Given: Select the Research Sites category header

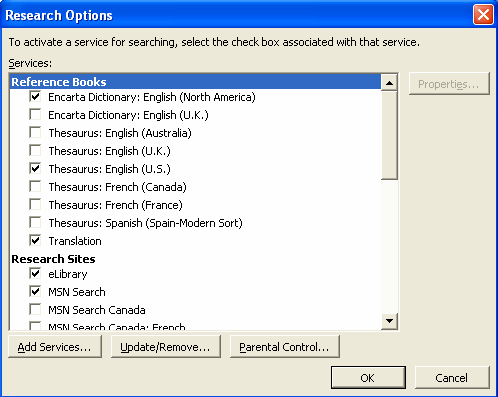Looking at the screenshot, I should point(53,259).
